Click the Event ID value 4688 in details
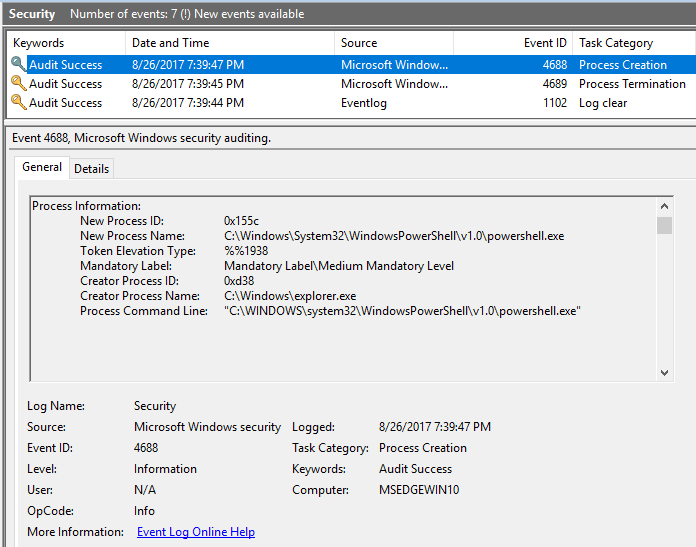 (146, 448)
